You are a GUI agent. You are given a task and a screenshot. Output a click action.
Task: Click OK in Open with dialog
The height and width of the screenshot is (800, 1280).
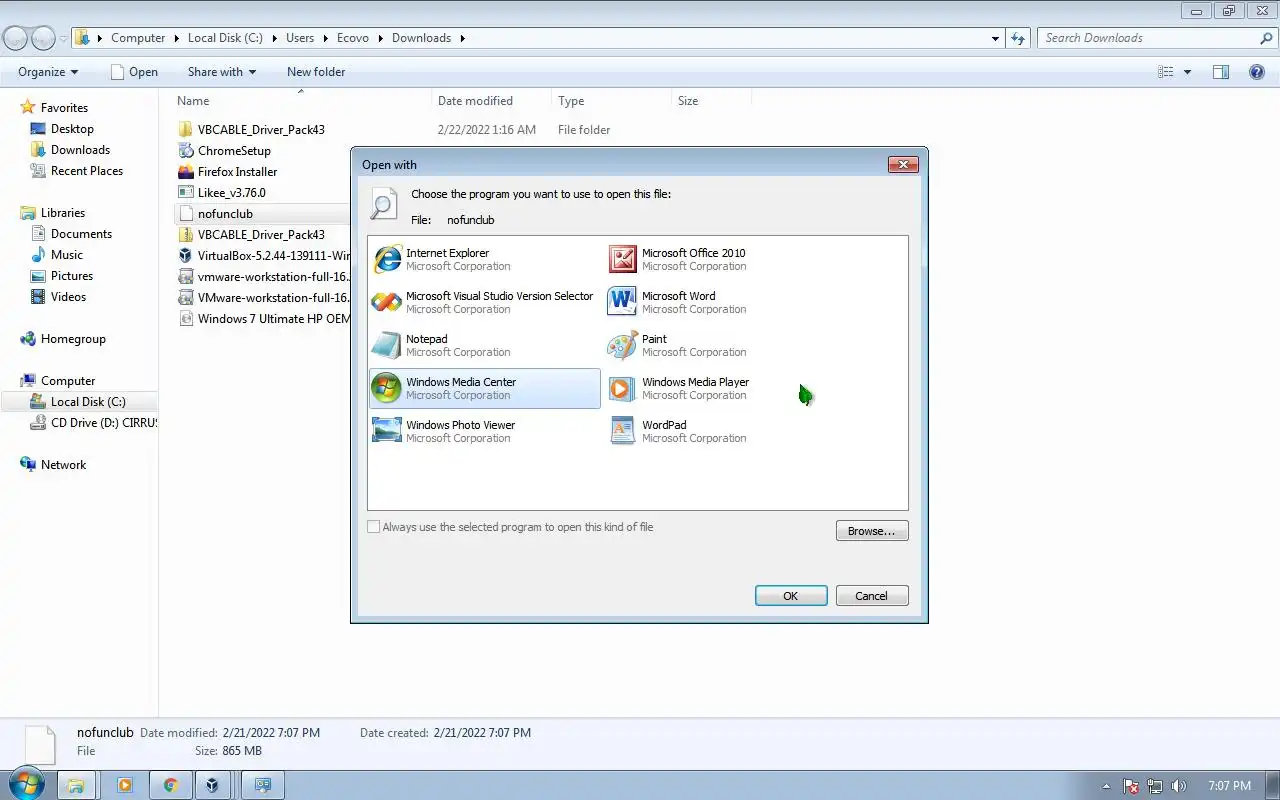pos(791,596)
